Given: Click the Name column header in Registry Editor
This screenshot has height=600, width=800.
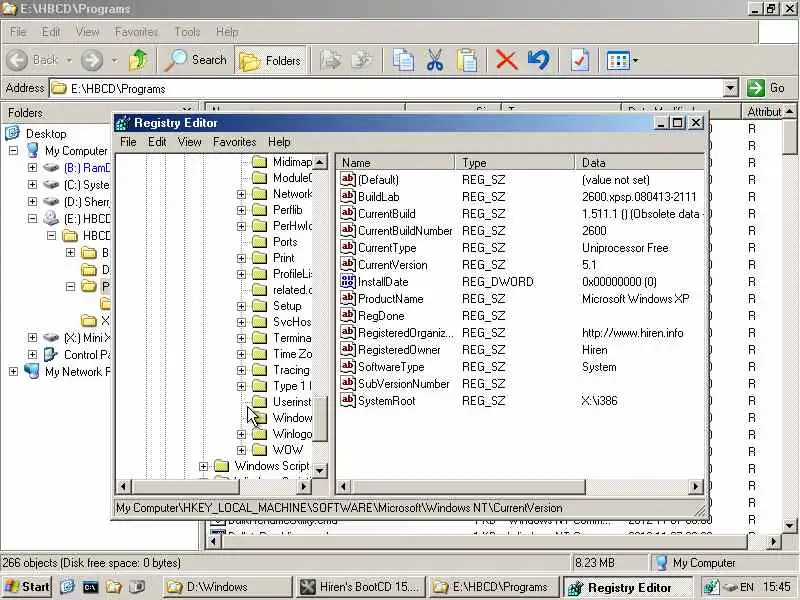Looking at the screenshot, I should 395,163.
